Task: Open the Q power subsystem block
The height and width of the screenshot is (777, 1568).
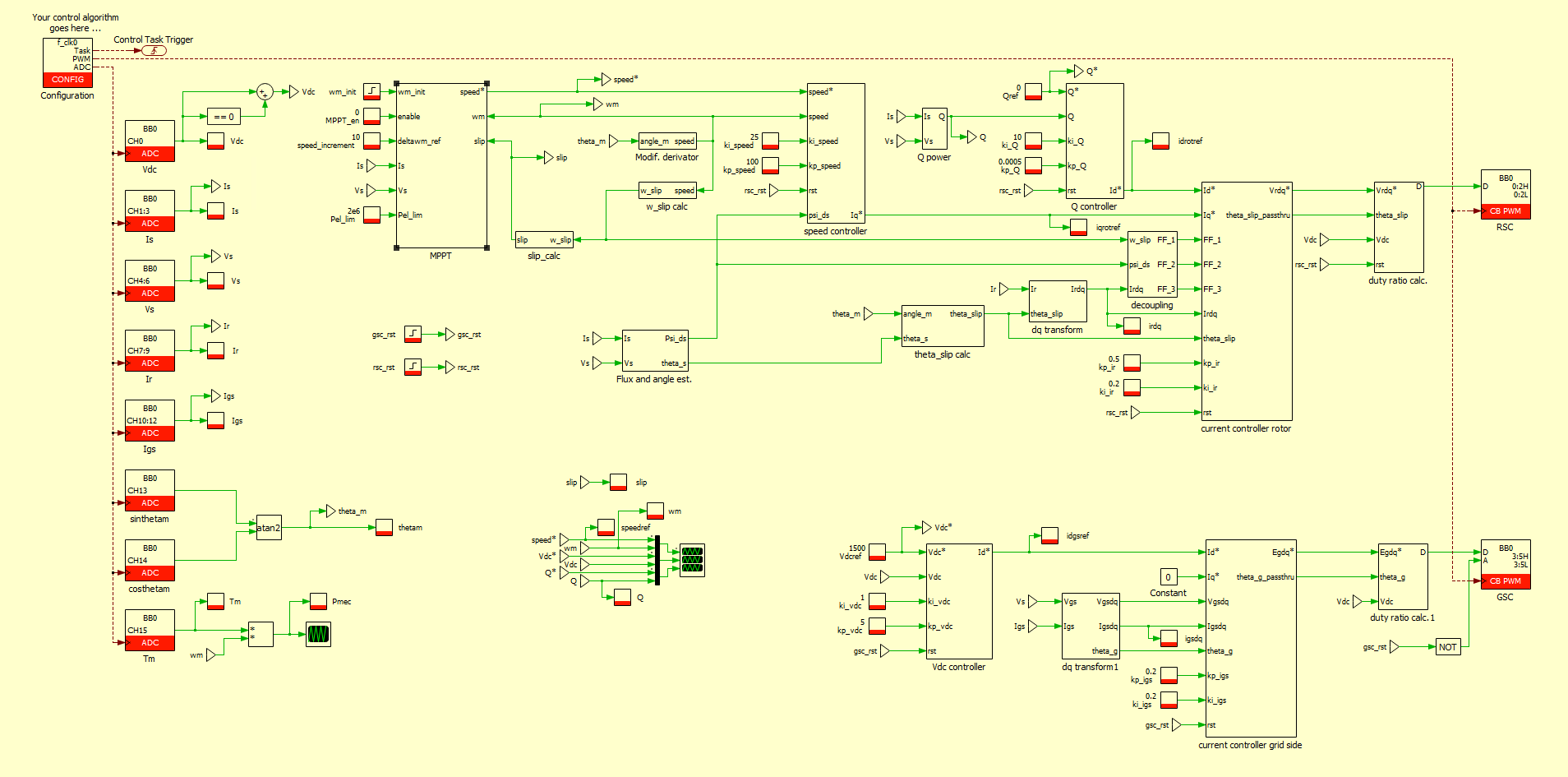Action: pyautogui.click(x=934, y=128)
